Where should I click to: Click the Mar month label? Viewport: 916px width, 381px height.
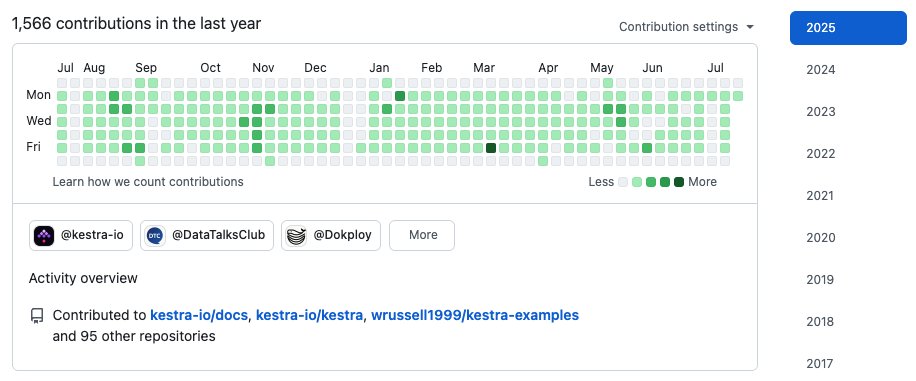click(x=484, y=68)
